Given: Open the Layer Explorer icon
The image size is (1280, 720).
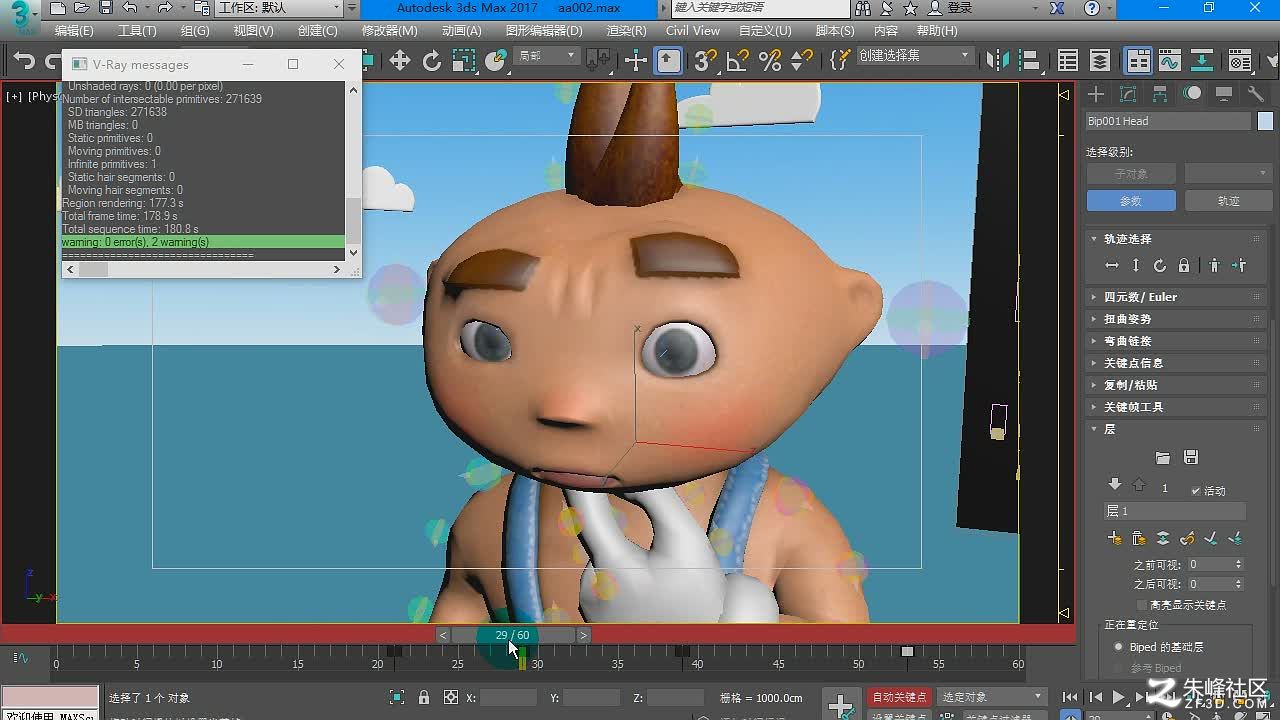Looking at the screenshot, I should pyautogui.click(x=1100, y=61).
